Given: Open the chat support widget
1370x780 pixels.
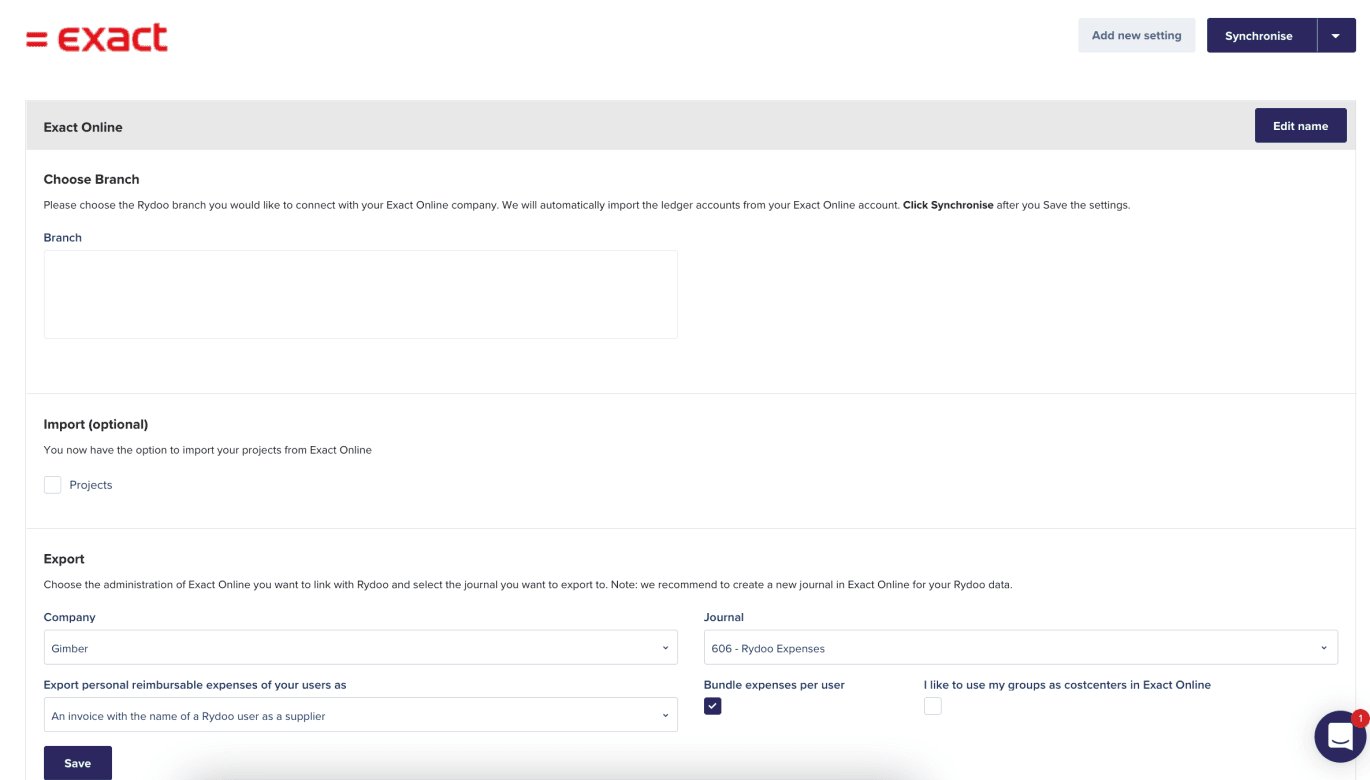Looking at the screenshot, I should pyautogui.click(x=1339, y=737).
